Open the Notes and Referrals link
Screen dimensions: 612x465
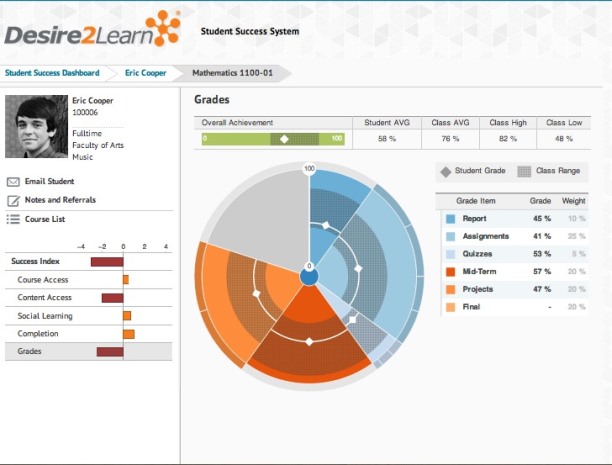60,200
